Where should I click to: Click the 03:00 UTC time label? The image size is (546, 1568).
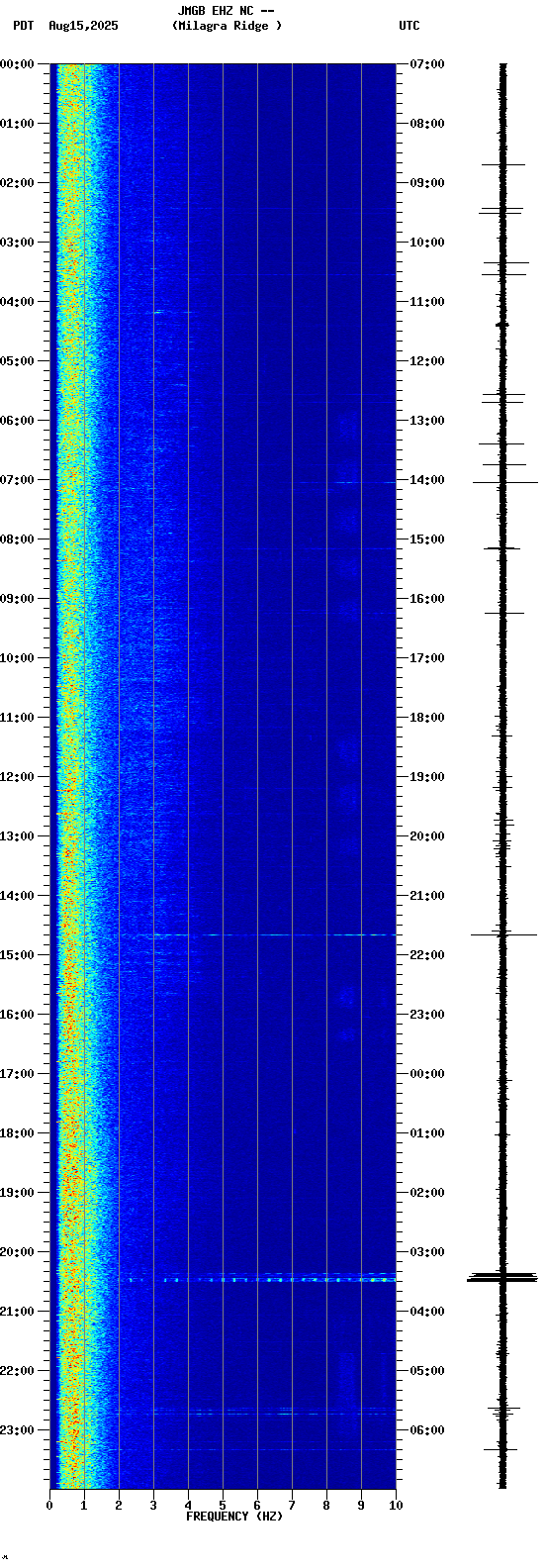pyautogui.click(x=427, y=1252)
